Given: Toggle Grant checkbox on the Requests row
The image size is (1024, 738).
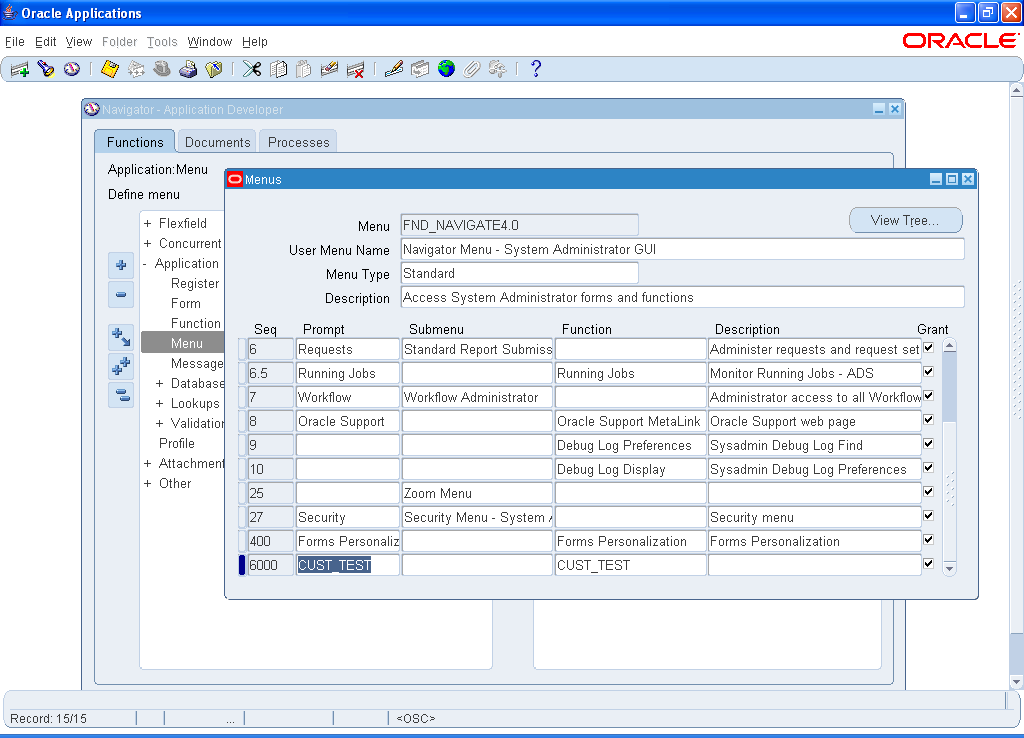Looking at the screenshot, I should (928, 348).
